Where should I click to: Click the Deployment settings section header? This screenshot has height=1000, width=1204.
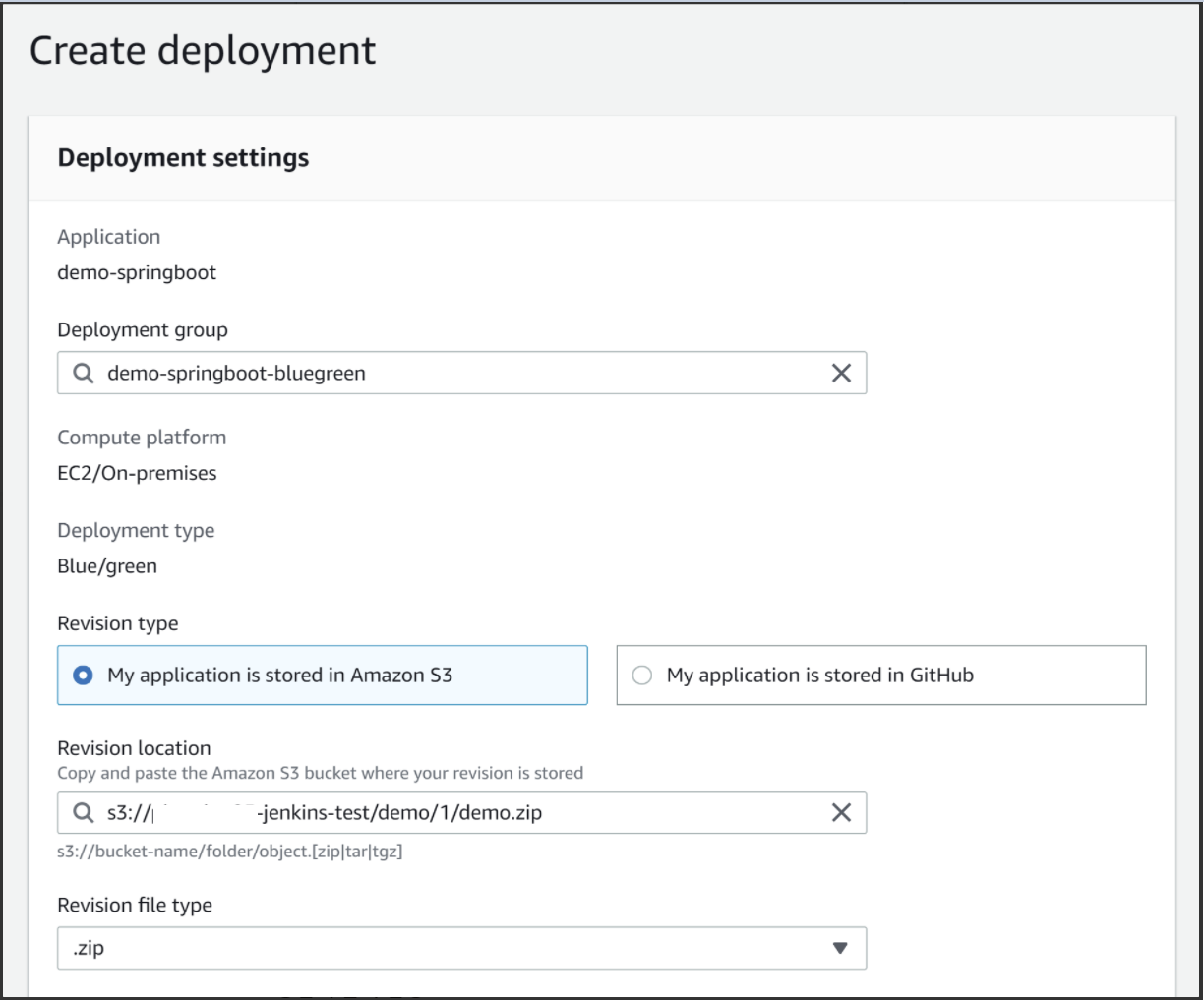click(184, 158)
